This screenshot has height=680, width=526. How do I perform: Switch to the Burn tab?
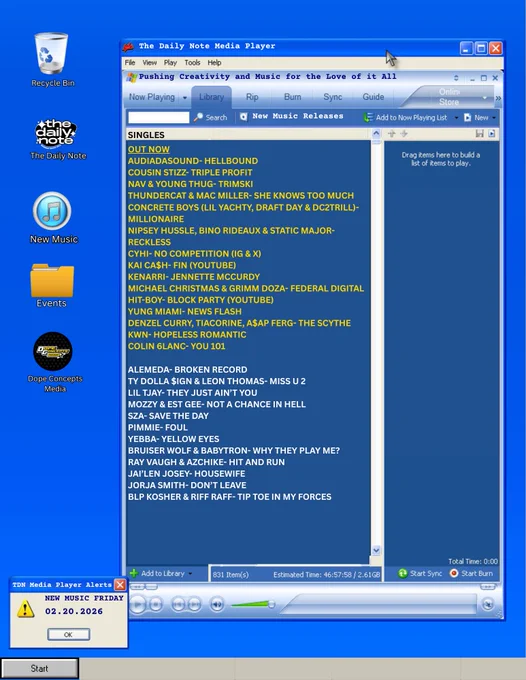[x=292, y=97]
